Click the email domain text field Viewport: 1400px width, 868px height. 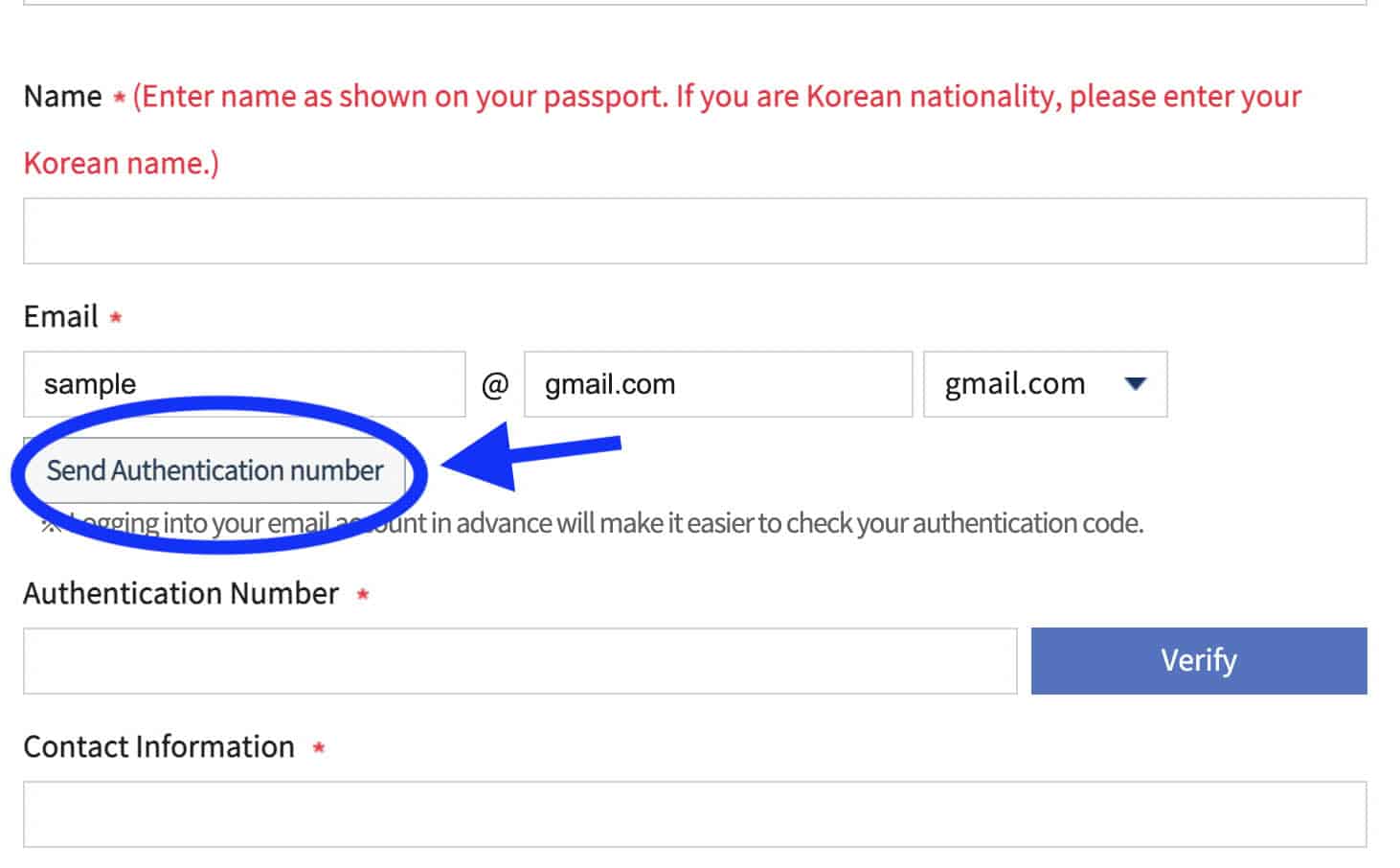click(x=717, y=384)
